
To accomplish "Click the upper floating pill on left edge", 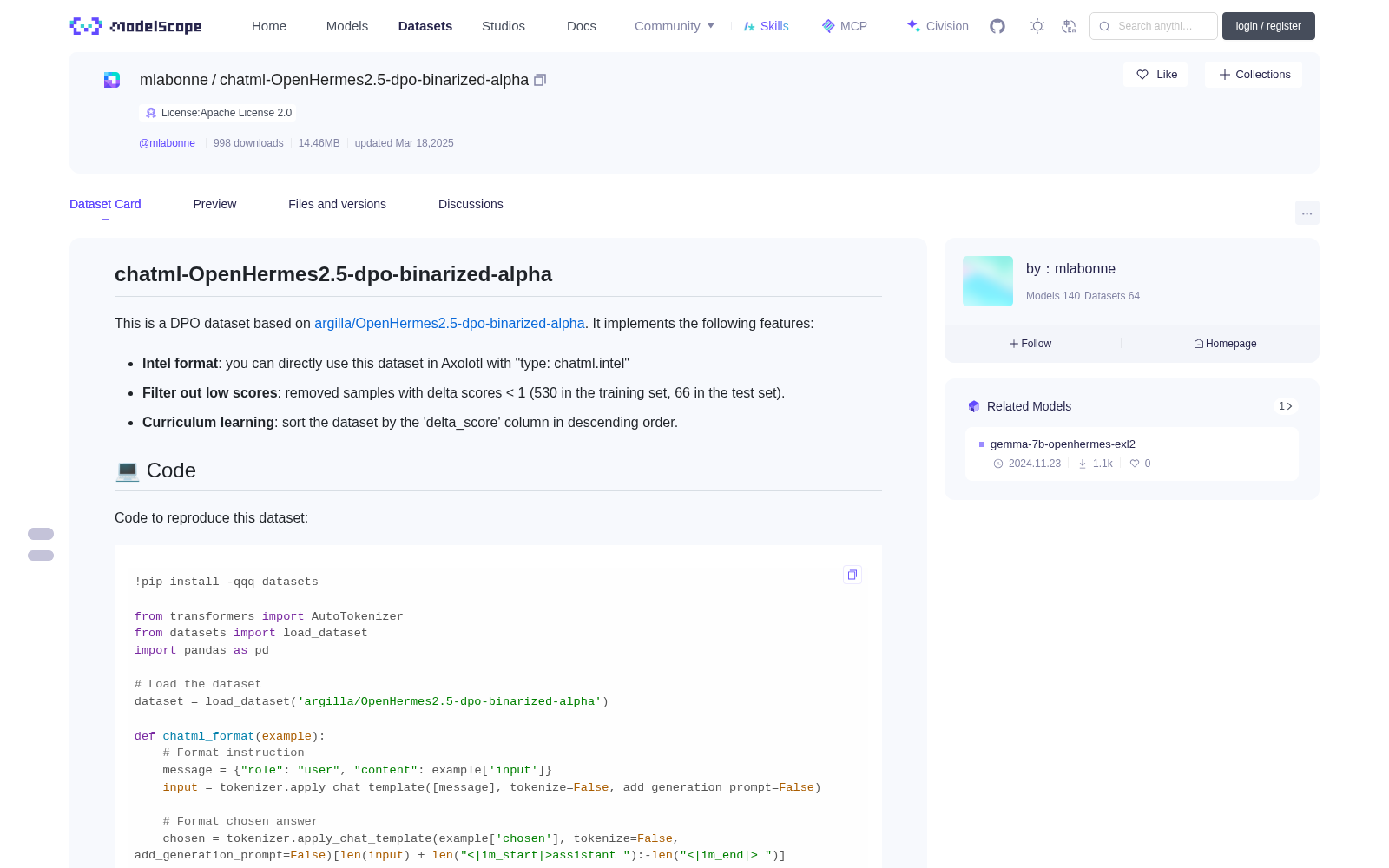I will point(41,534).
